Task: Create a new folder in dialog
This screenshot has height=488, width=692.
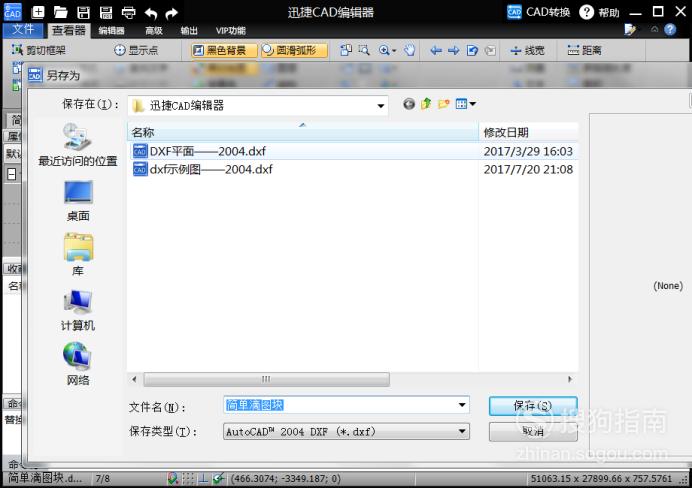Action: [x=444, y=104]
